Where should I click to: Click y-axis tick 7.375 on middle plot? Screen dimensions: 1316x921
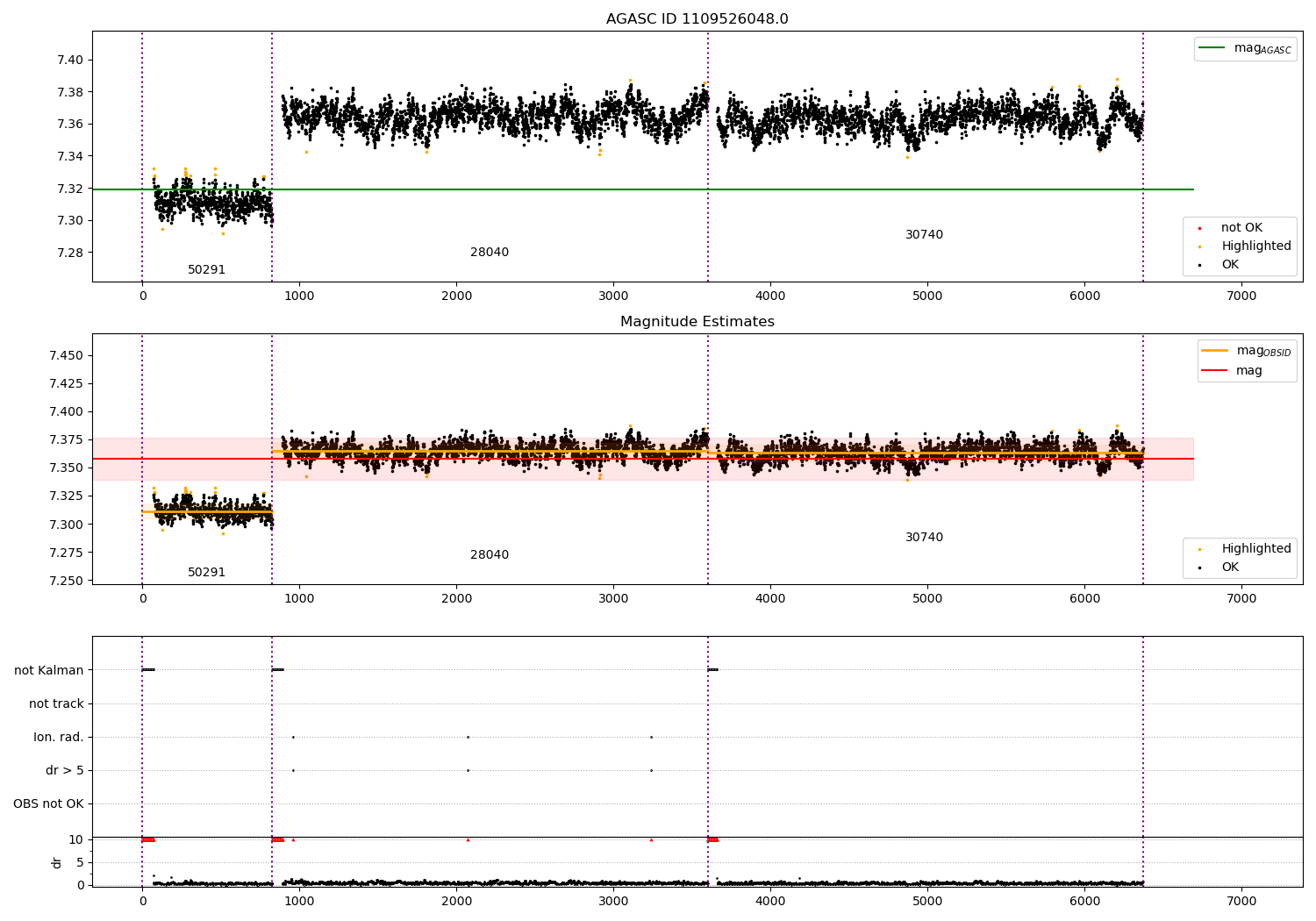click(67, 439)
